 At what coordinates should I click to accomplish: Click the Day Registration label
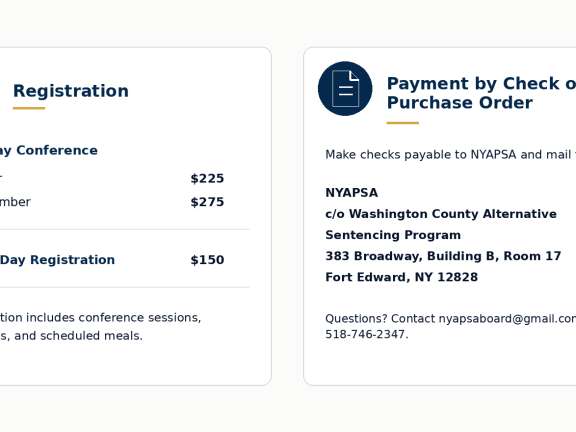point(57,260)
